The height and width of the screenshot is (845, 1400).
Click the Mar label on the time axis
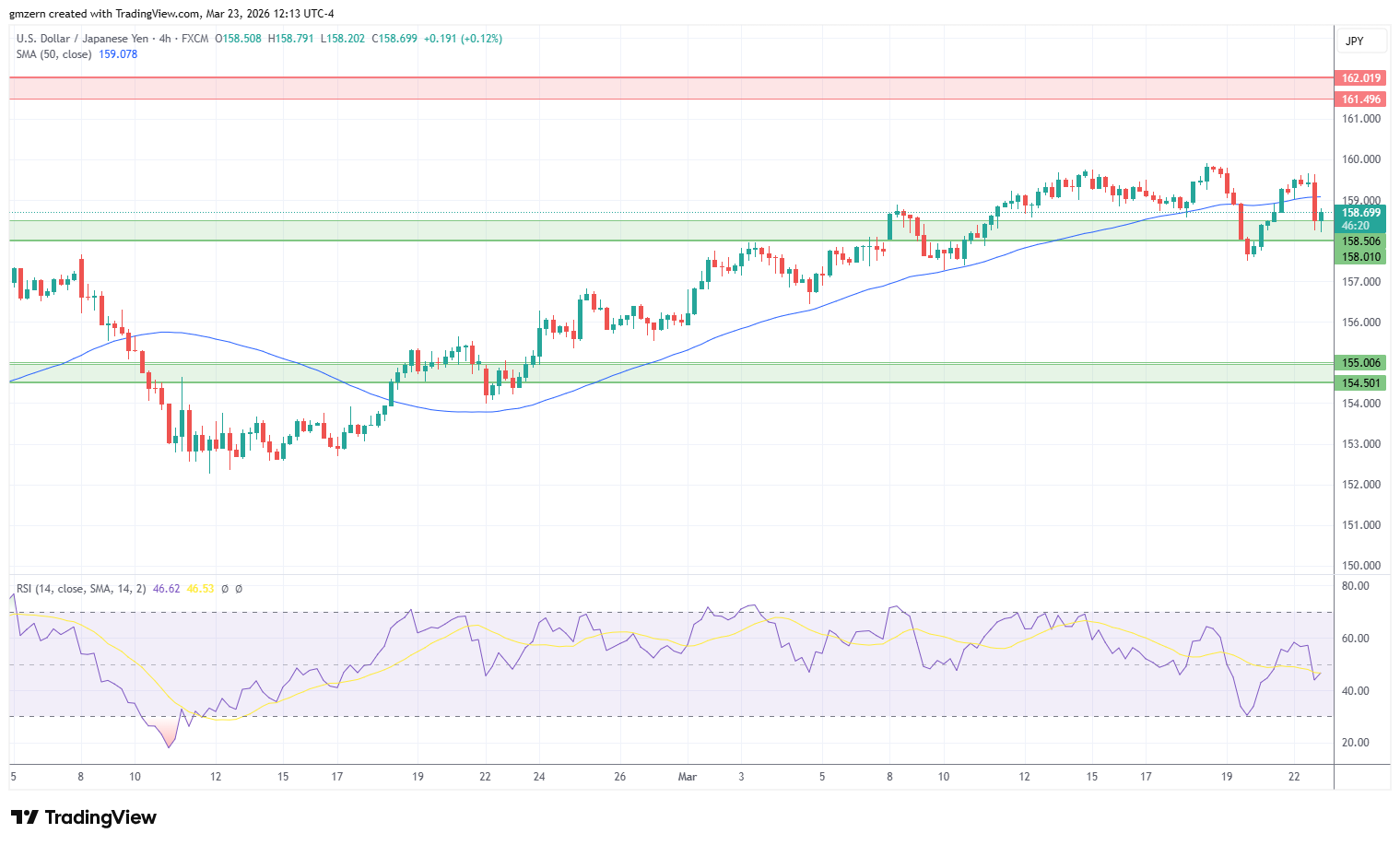pos(688,777)
